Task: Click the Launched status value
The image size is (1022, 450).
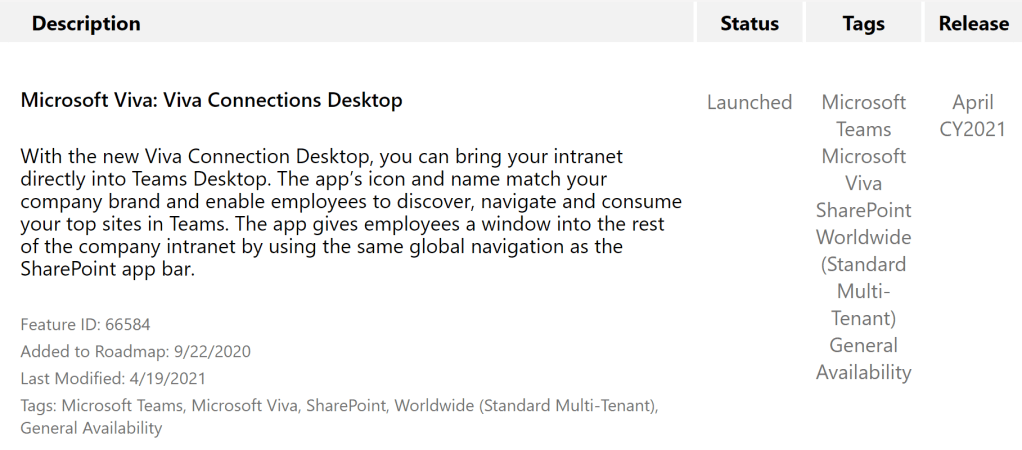Action: coord(749,102)
